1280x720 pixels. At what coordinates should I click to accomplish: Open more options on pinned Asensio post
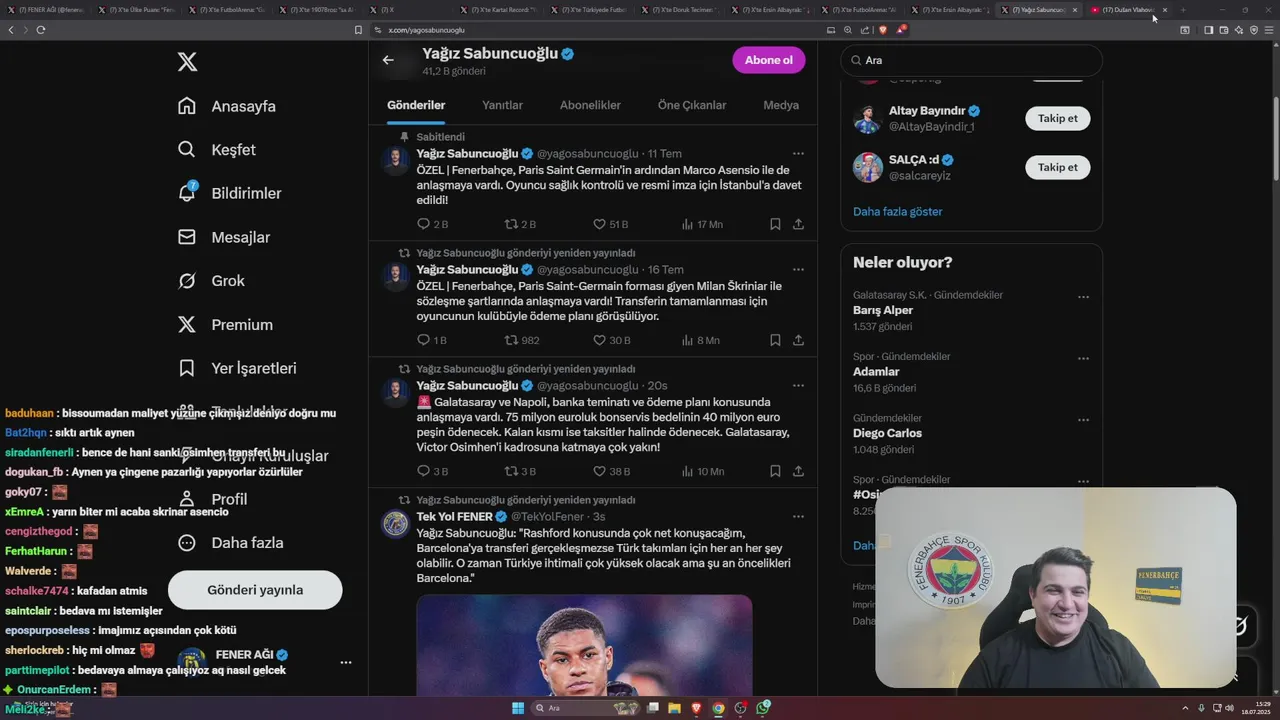(798, 153)
